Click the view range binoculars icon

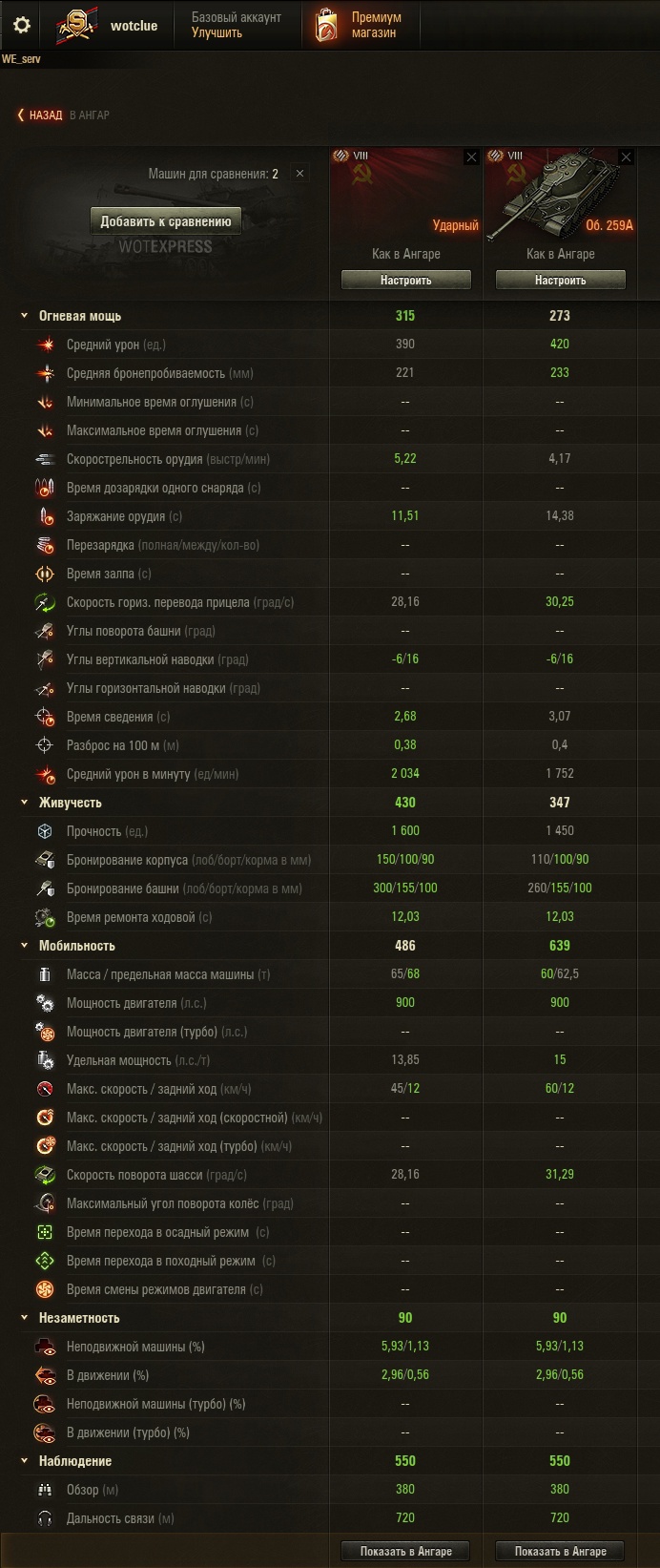coord(46,1490)
